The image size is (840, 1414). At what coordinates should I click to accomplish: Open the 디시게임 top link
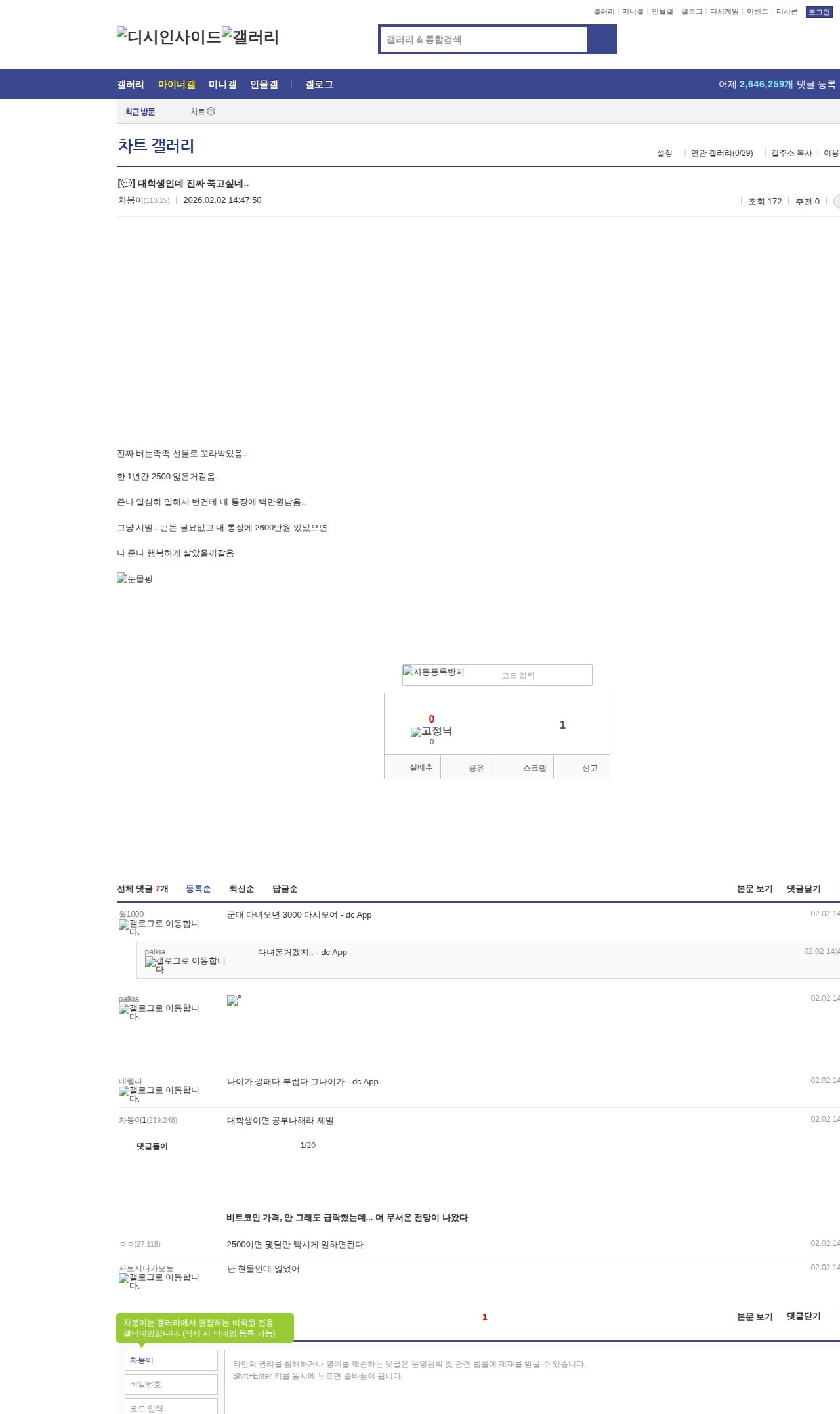[x=724, y=12]
